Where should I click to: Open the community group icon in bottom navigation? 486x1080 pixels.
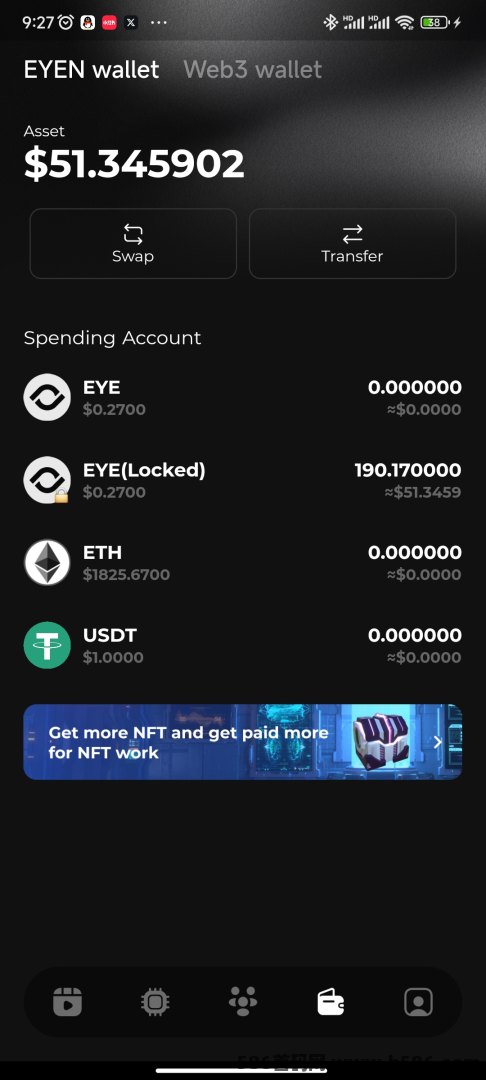pos(243,1001)
